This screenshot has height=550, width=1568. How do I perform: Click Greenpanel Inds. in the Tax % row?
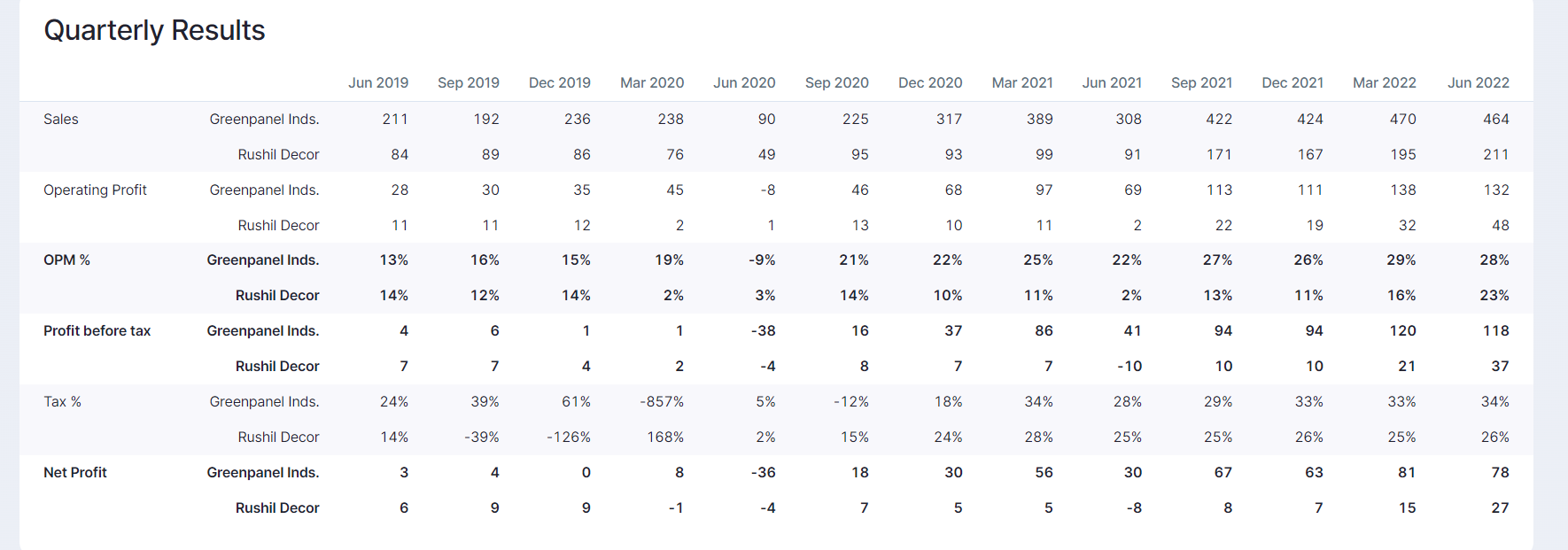[264, 401]
